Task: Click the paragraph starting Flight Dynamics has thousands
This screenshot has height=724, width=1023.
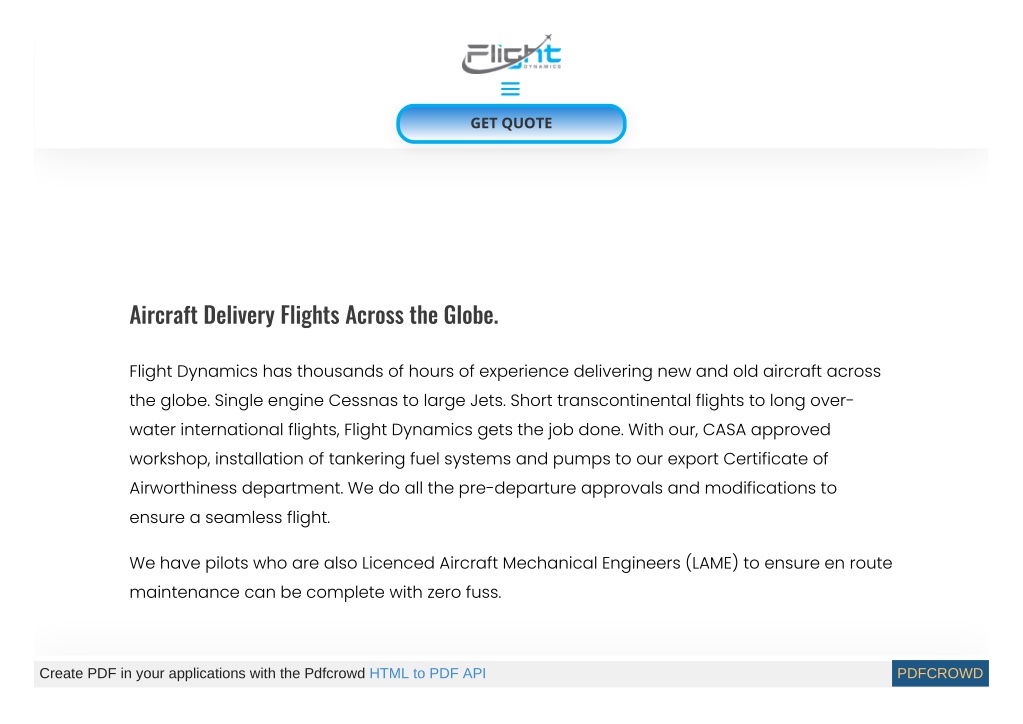Action: [x=505, y=444]
